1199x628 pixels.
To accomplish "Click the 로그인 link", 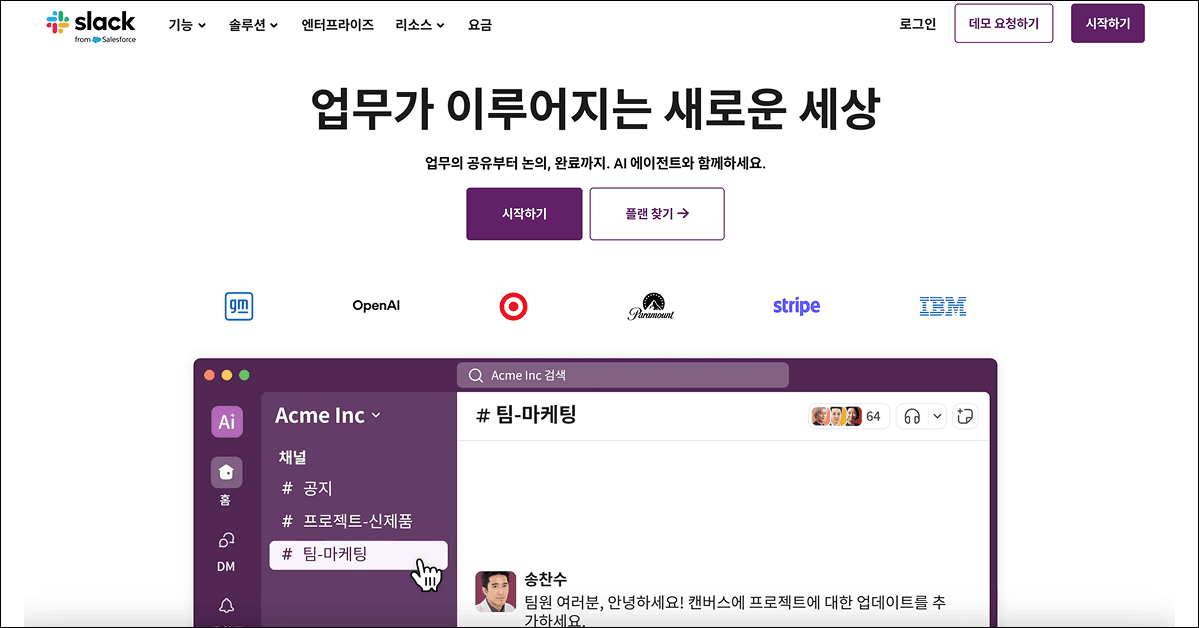I will pyautogui.click(x=918, y=24).
